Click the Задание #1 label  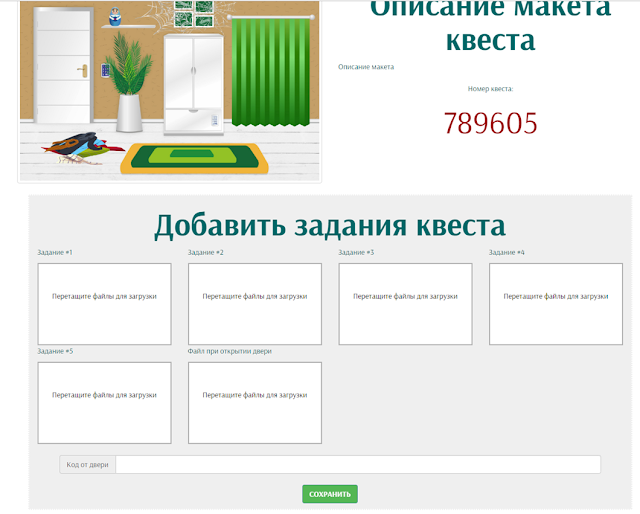[55, 252]
